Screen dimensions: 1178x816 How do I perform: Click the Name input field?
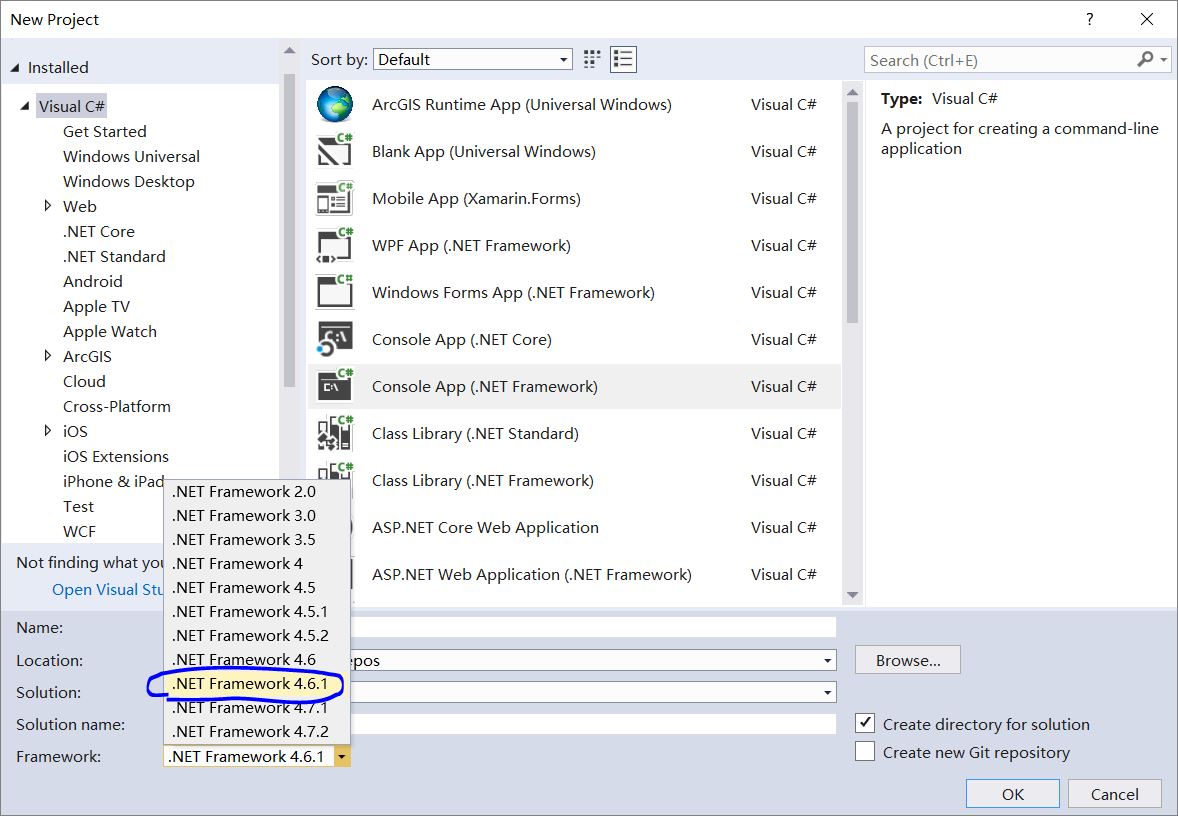click(593, 627)
